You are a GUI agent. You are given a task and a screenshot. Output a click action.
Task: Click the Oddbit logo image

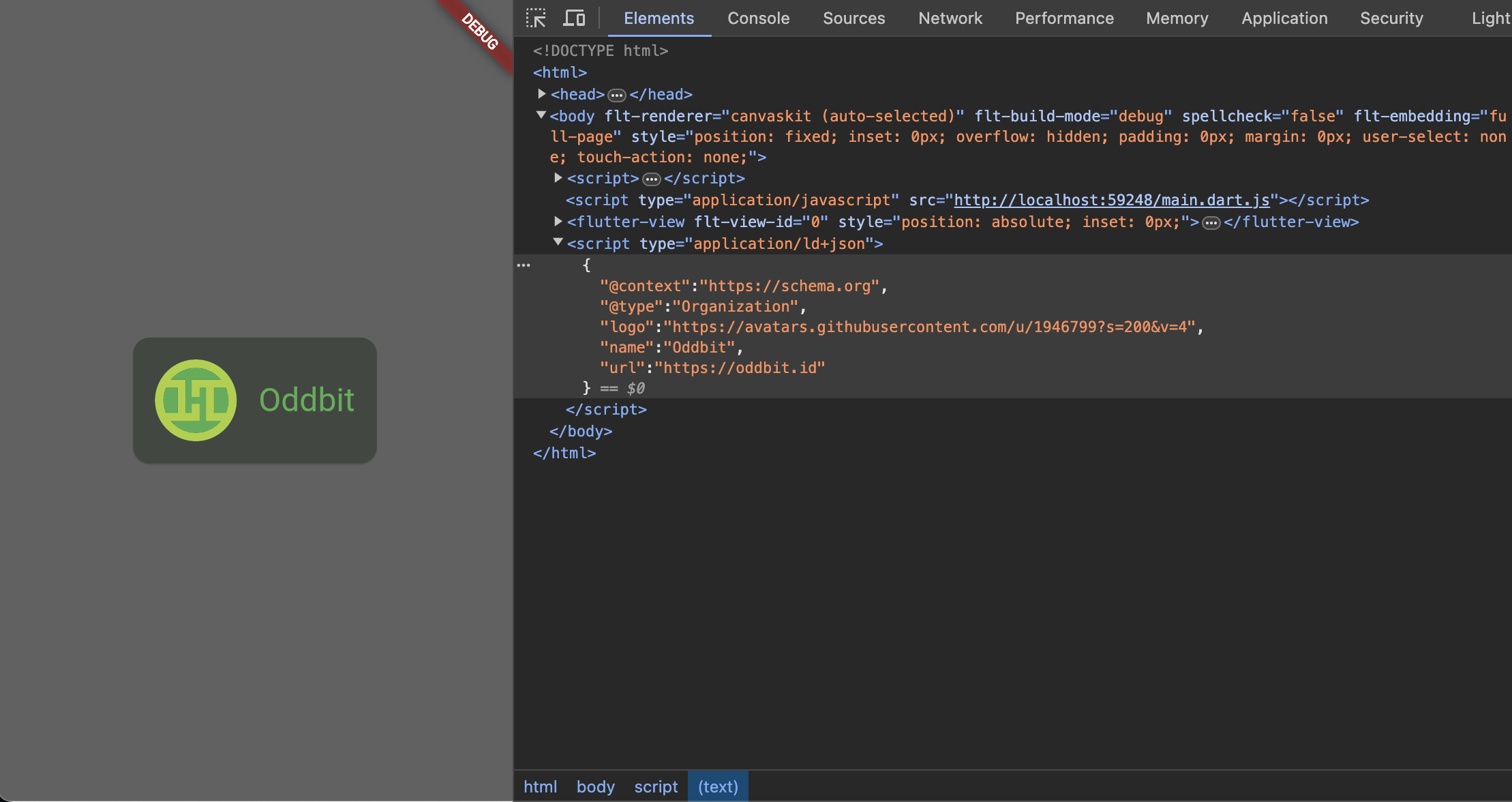point(196,400)
